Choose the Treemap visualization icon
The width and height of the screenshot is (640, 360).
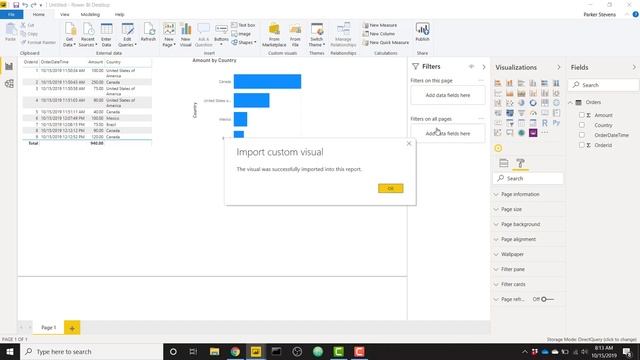(x=544, y=103)
